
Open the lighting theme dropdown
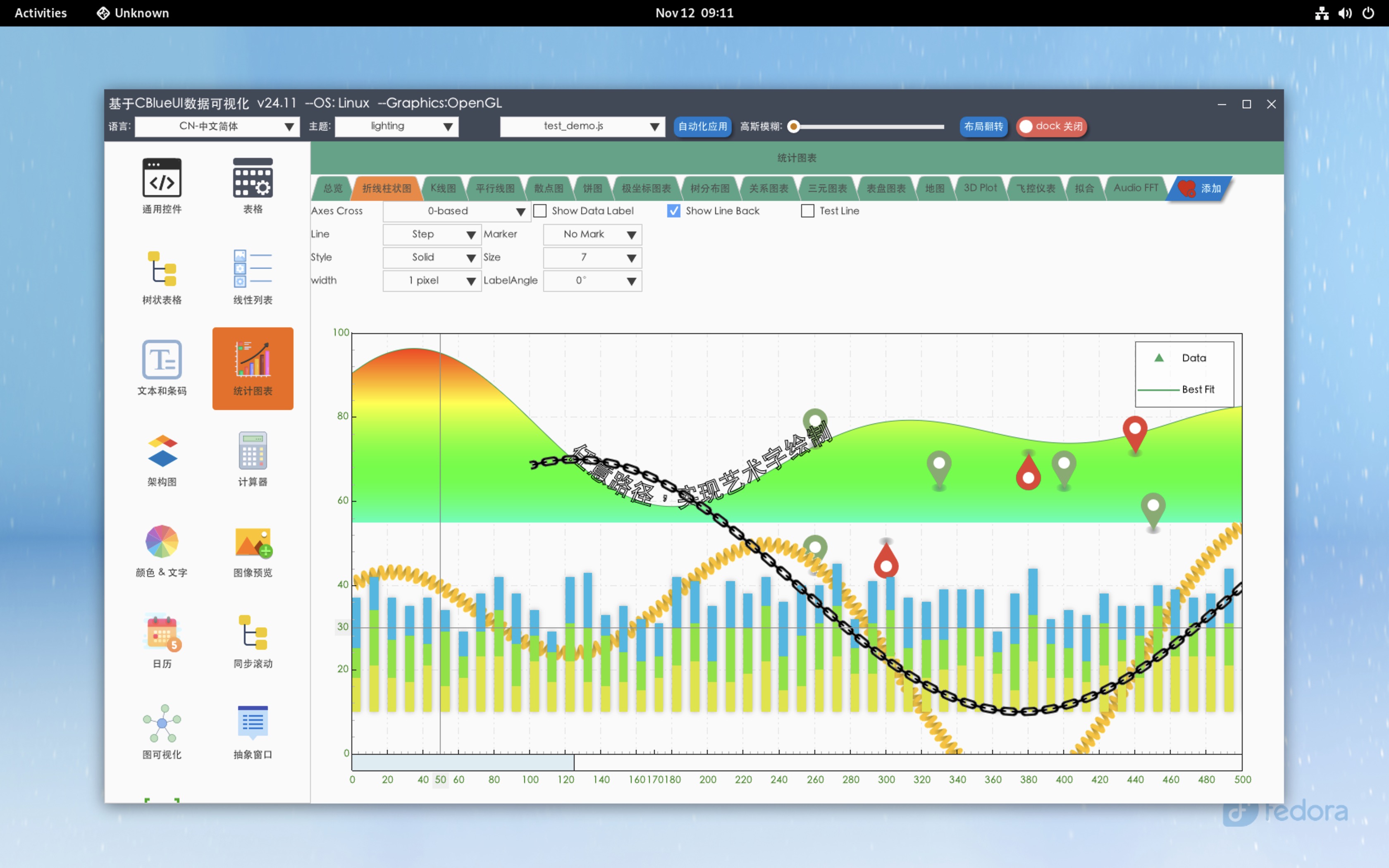coord(396,126)
